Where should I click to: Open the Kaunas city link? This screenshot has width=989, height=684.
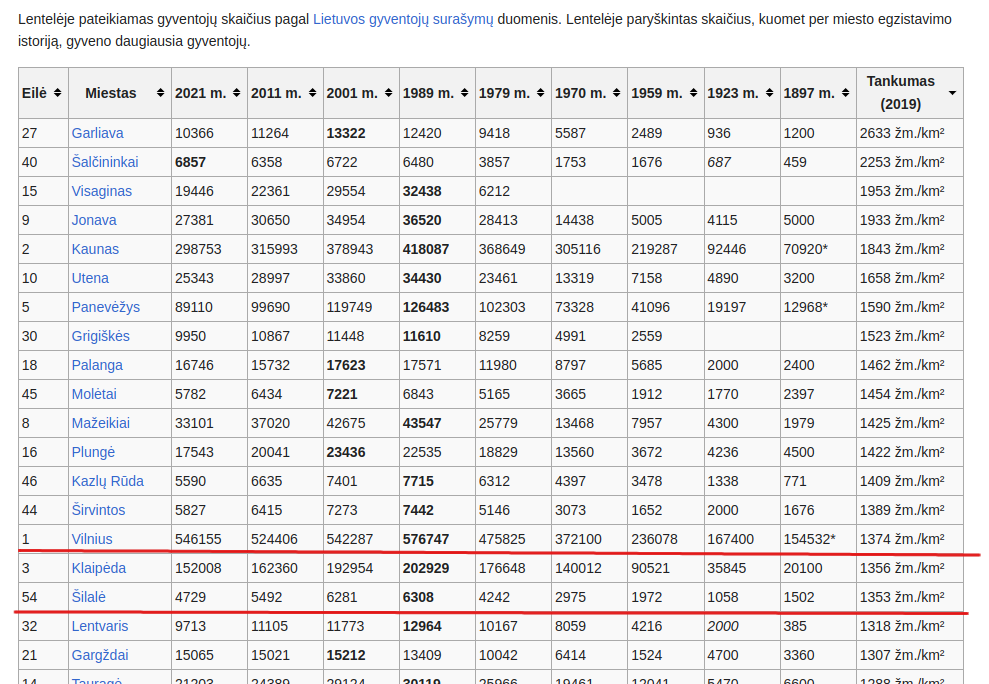(95, 249)
